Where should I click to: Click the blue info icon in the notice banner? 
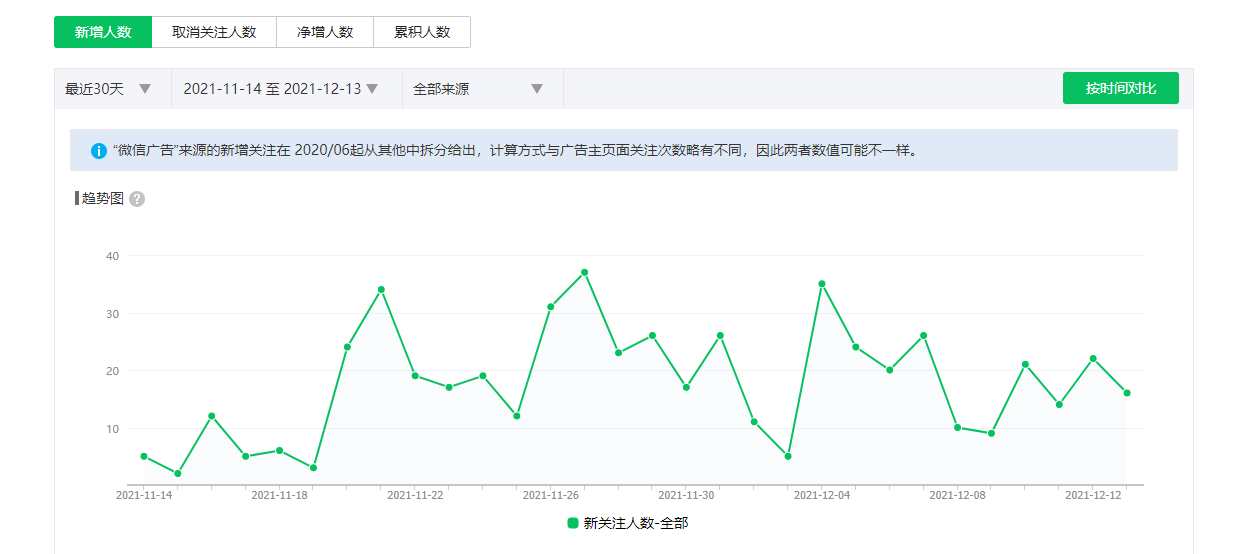99,151
